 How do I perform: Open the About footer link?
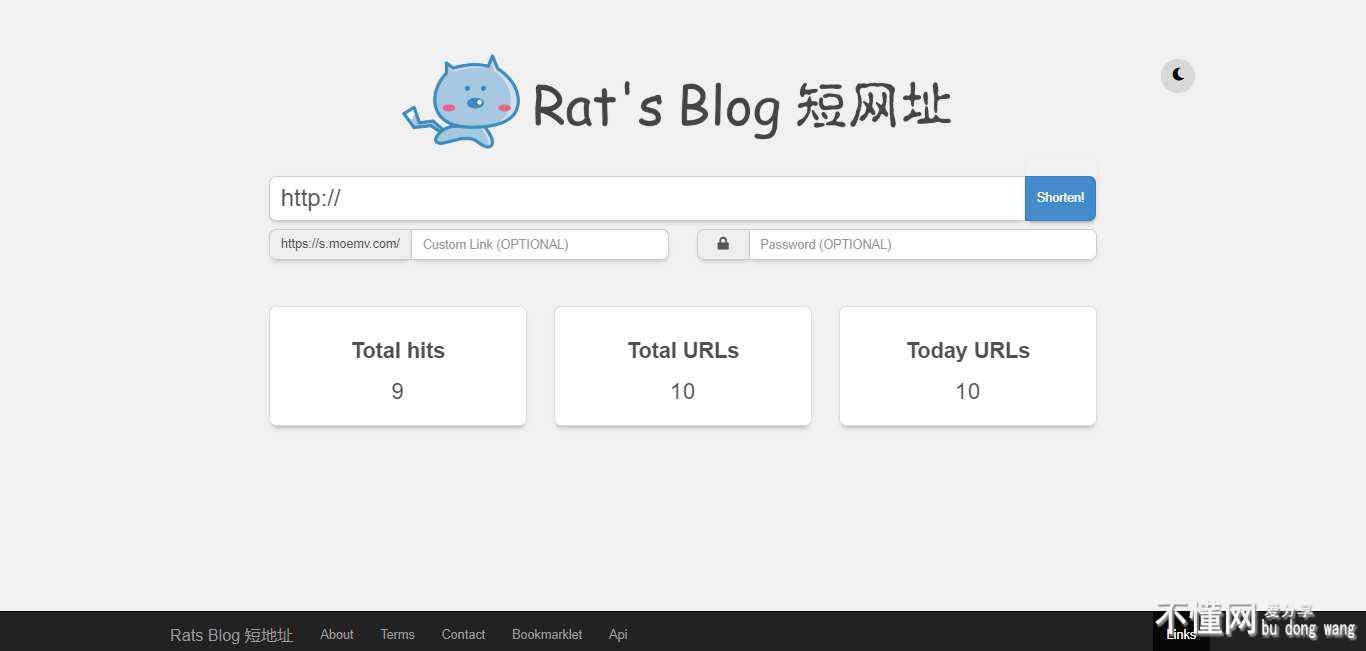337,634
